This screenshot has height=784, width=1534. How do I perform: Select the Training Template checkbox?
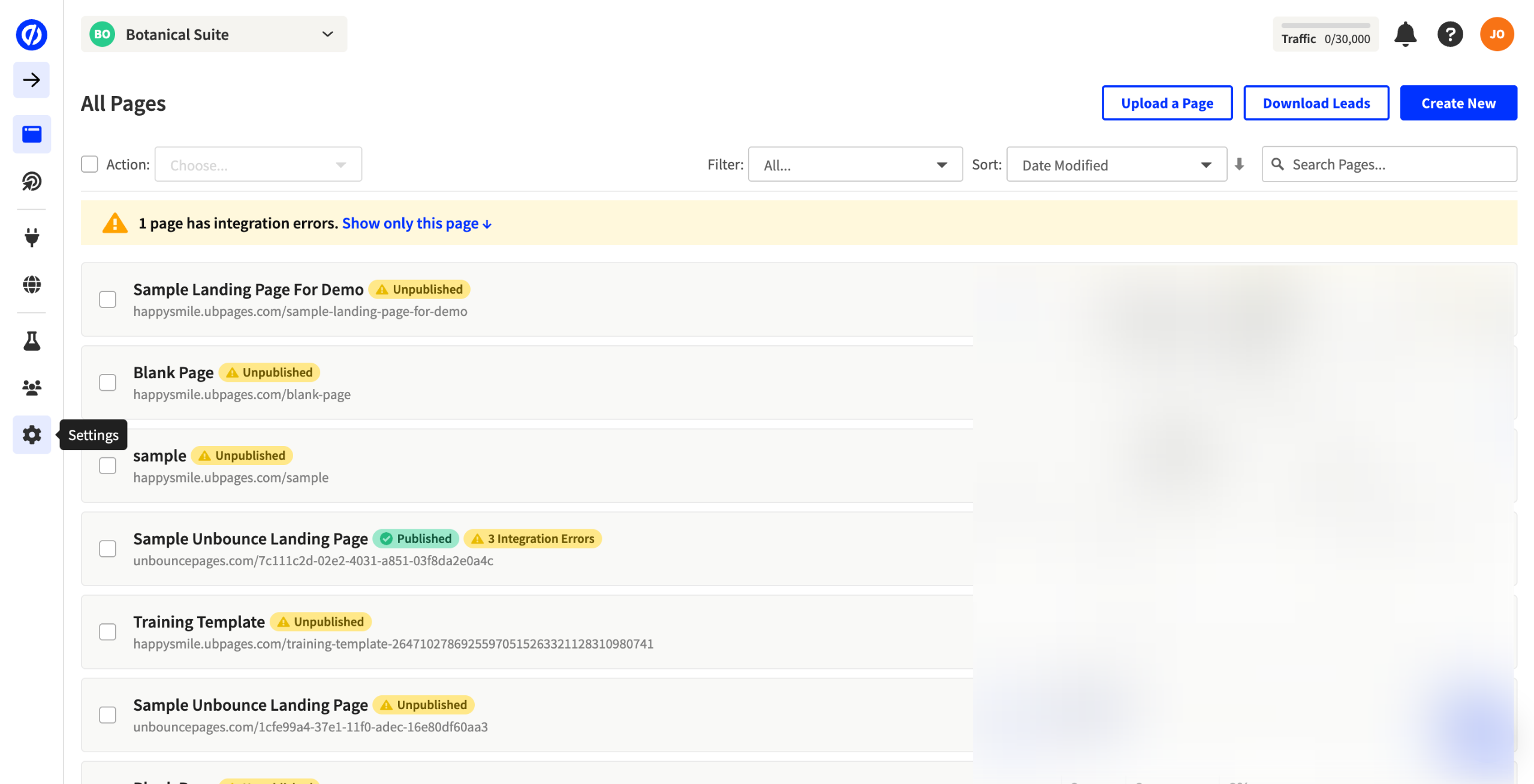[x=107, y=632]
